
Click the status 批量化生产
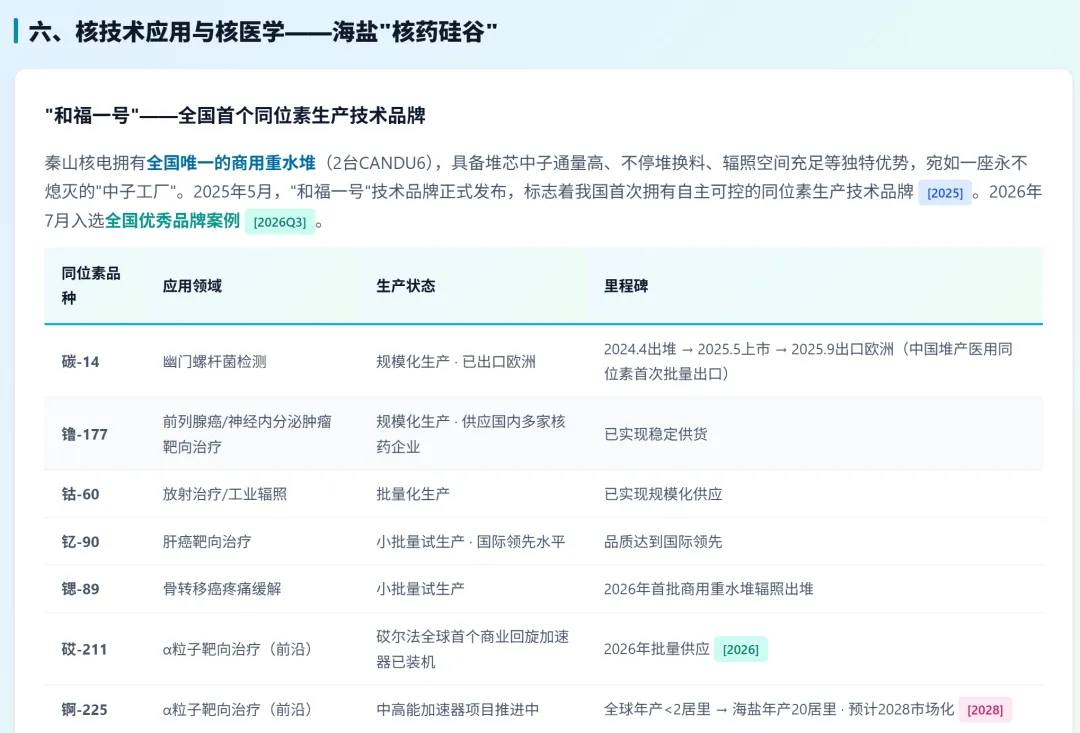(x=413, y=494)
